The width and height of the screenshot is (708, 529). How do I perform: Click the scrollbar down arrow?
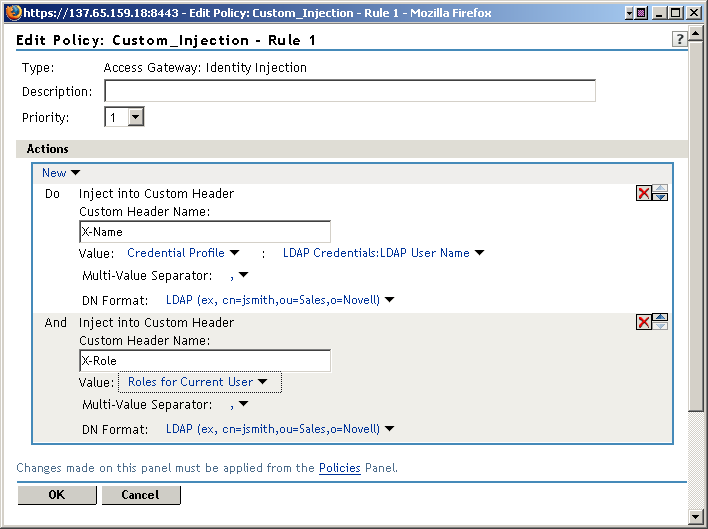[x=697, y=517]
